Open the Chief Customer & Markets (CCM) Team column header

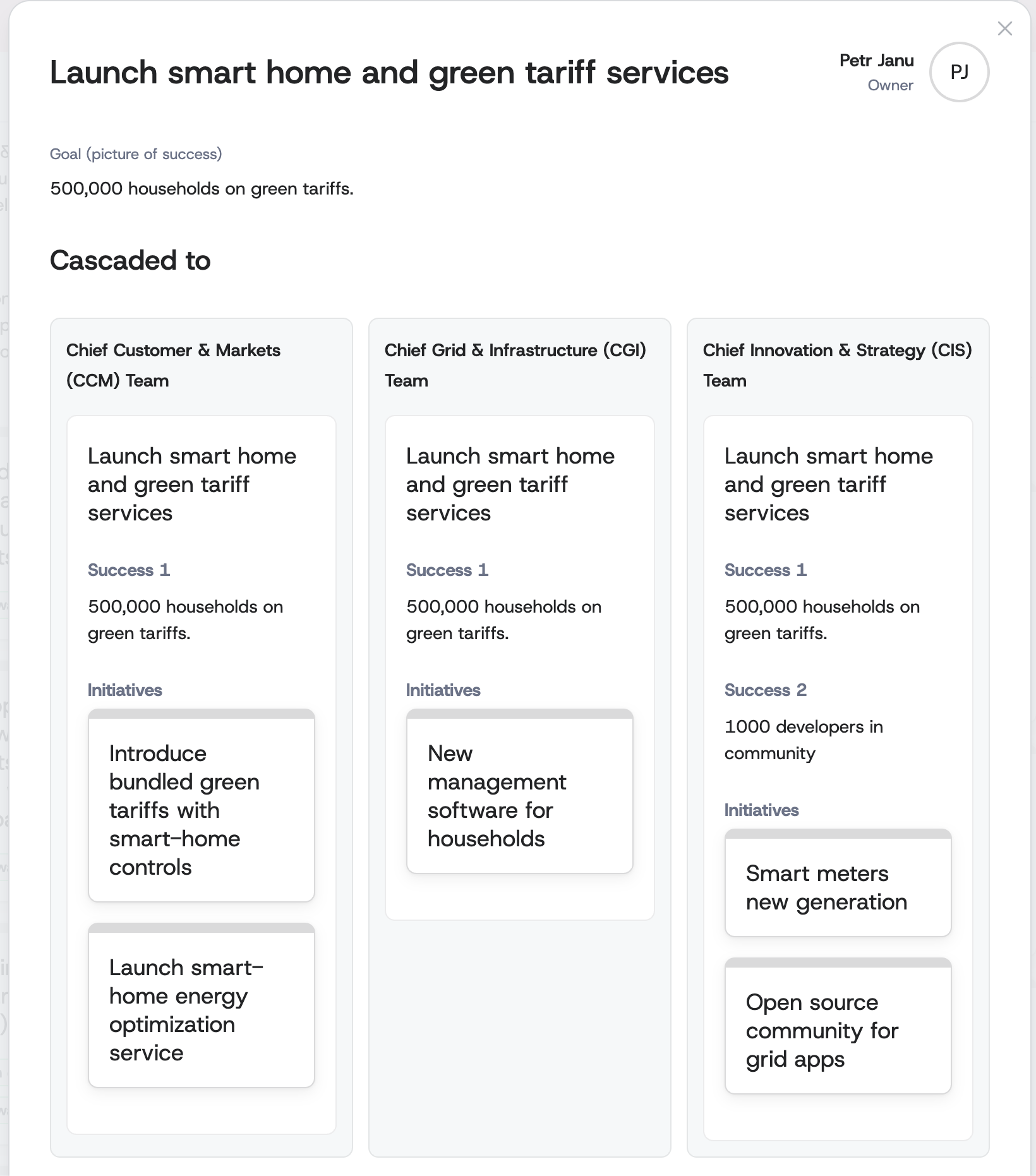click(x=173, y=365)
